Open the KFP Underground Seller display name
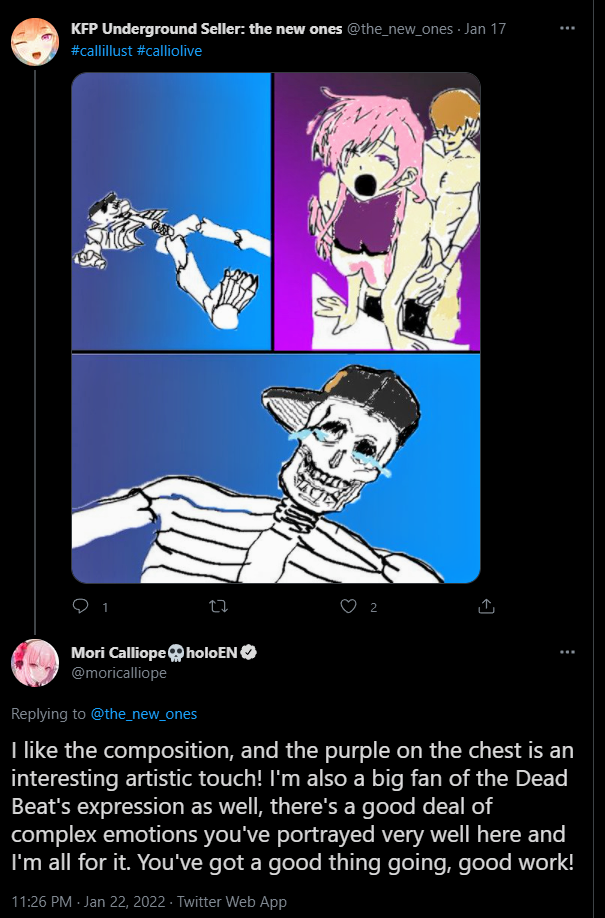This screenshot has width=605, height=918. [x=207, y=29]
